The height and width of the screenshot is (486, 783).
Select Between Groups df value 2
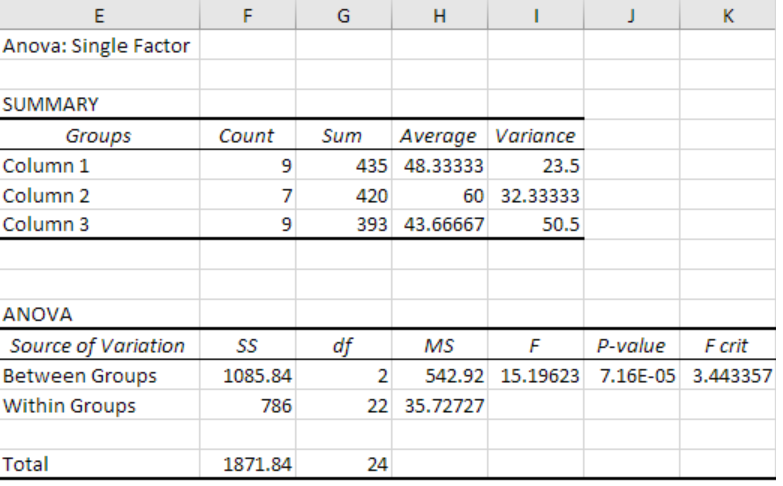344,375
